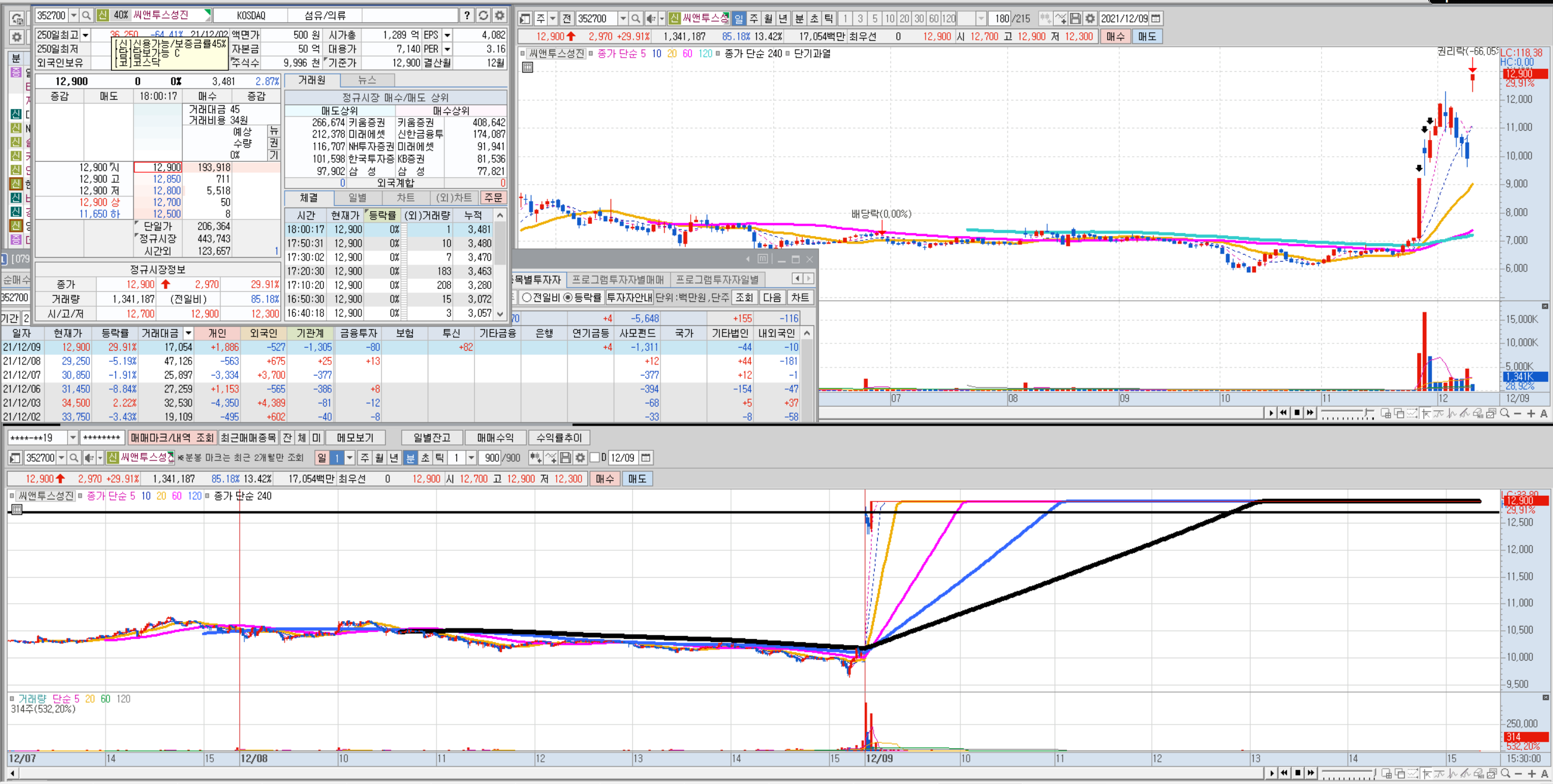Open (외)차트 tab
This screenshot has height=784, width=1553.
point(454,198)
